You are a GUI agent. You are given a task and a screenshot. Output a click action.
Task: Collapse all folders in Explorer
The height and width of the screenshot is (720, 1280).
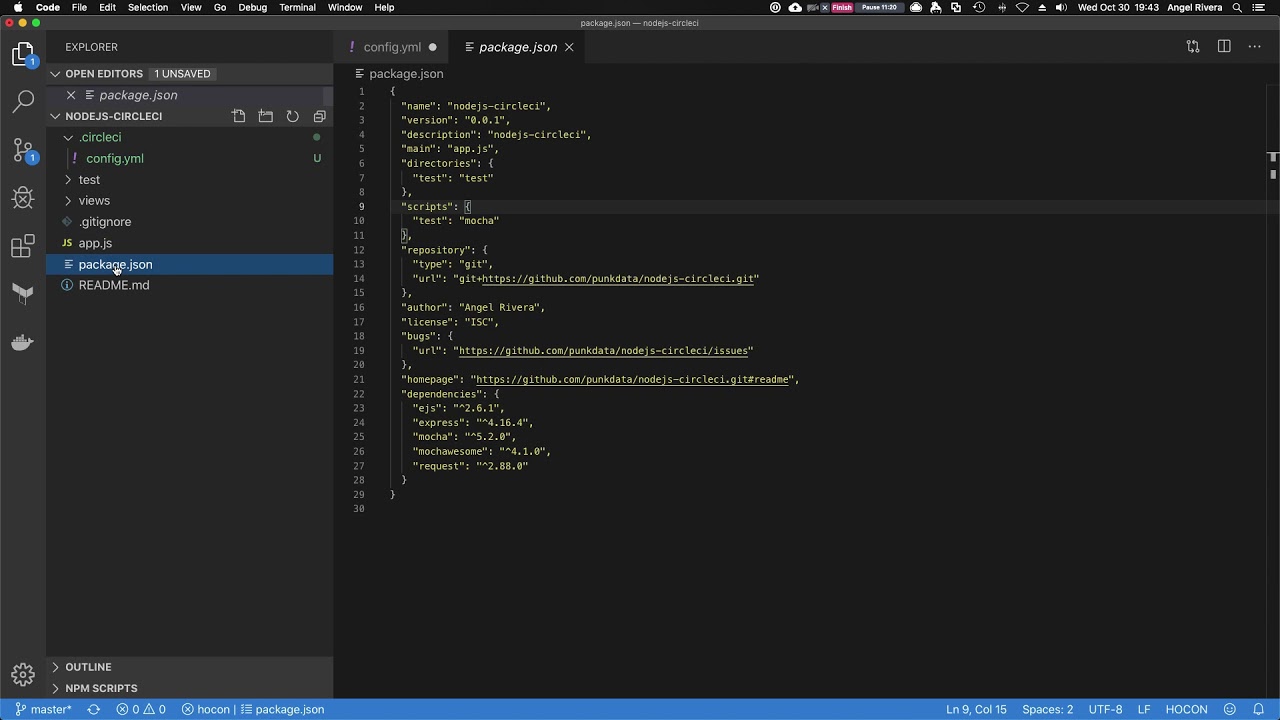320,116
